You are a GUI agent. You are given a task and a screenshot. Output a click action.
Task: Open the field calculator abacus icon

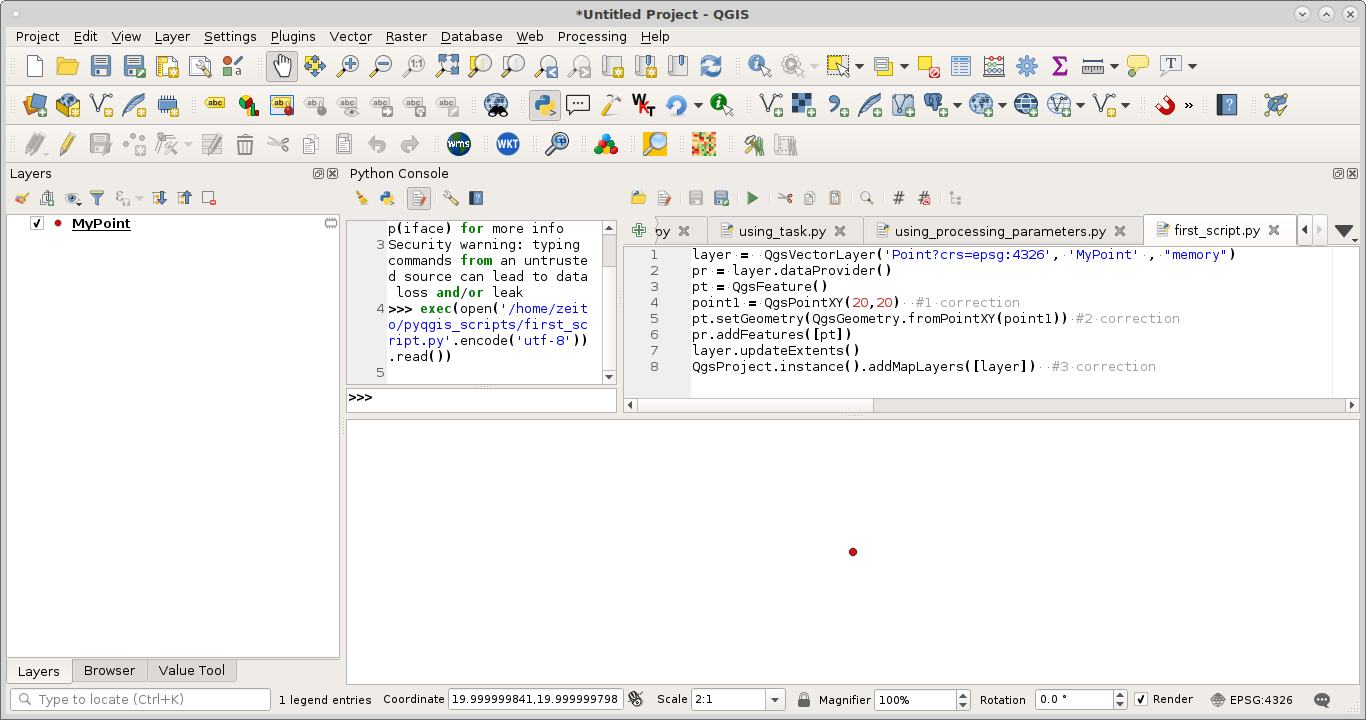click(x=994, y=66)
